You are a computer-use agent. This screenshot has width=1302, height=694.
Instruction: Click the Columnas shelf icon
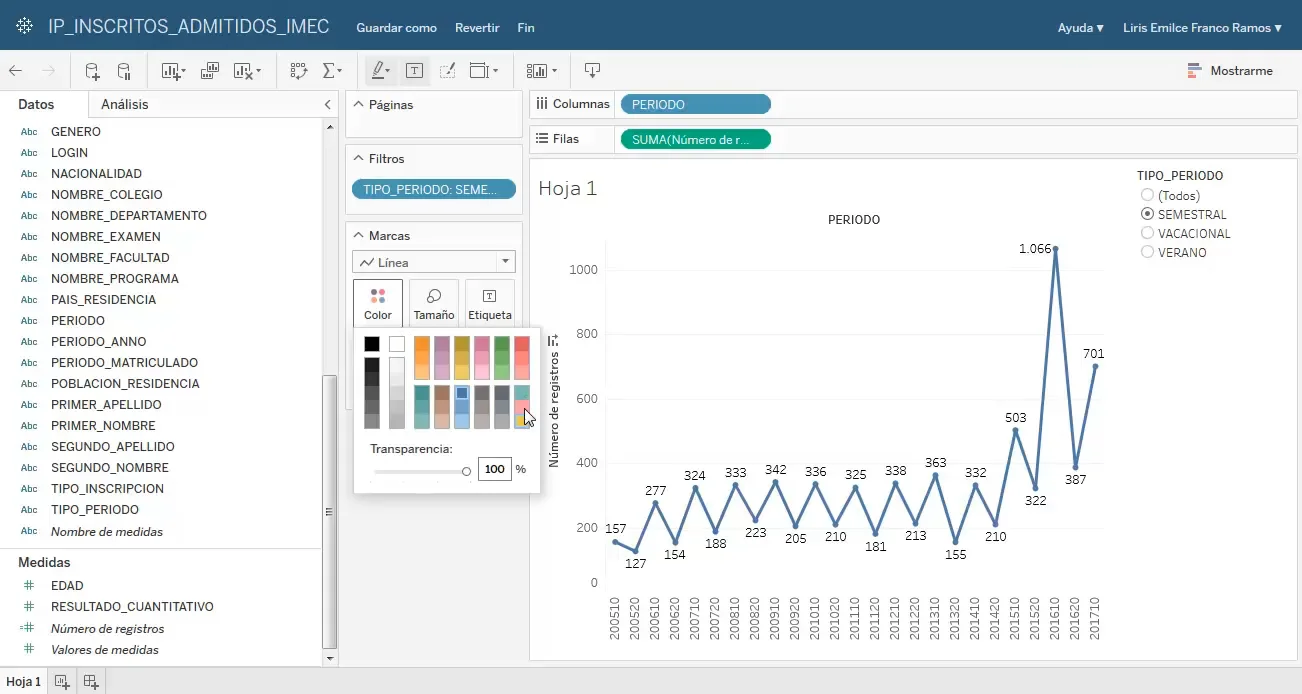tap(541, 104)
